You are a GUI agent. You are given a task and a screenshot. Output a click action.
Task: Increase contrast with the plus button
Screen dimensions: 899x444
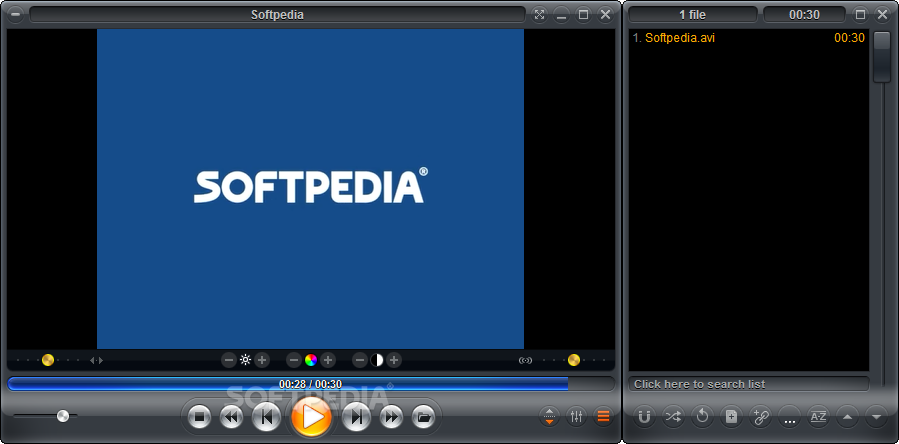(x=393, y=360)
